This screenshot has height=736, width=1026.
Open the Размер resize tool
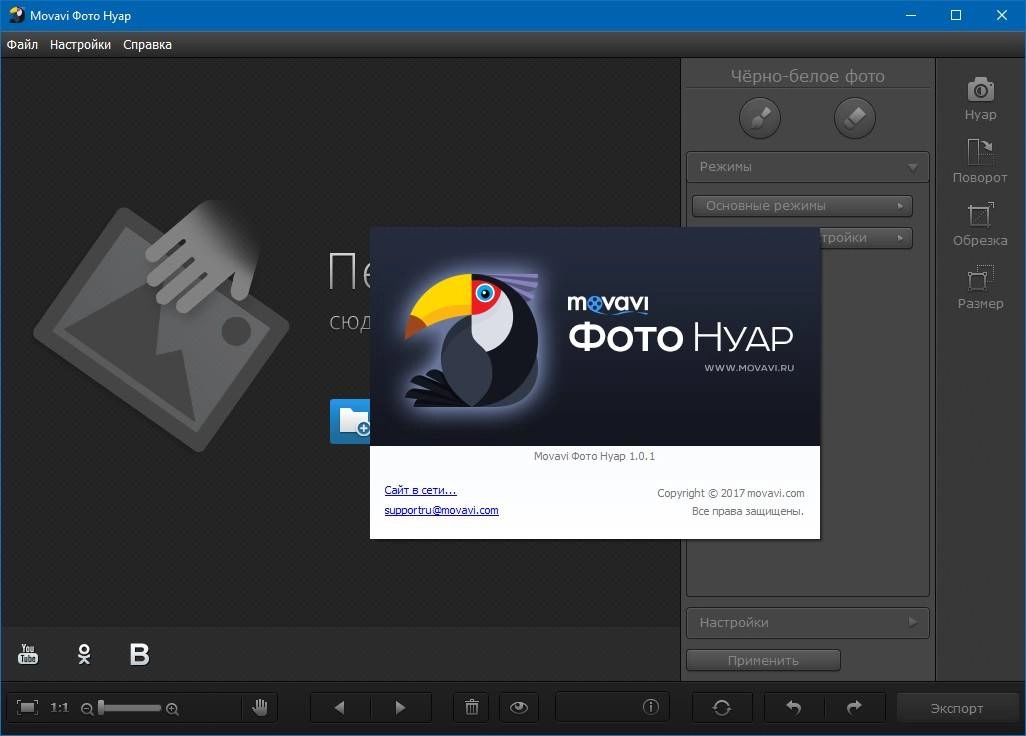pyautogui.click(x=980, y=287)
